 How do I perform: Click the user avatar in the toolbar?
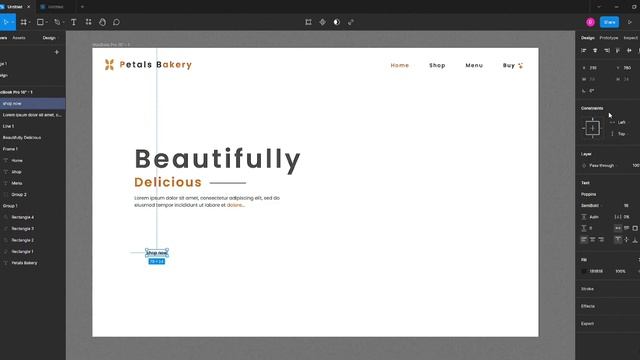590,22
